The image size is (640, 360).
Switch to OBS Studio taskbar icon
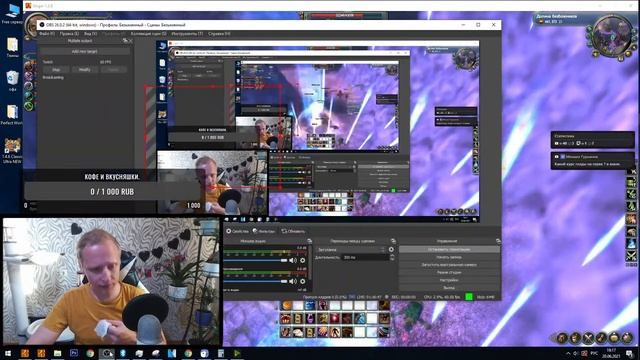[106, 353]
